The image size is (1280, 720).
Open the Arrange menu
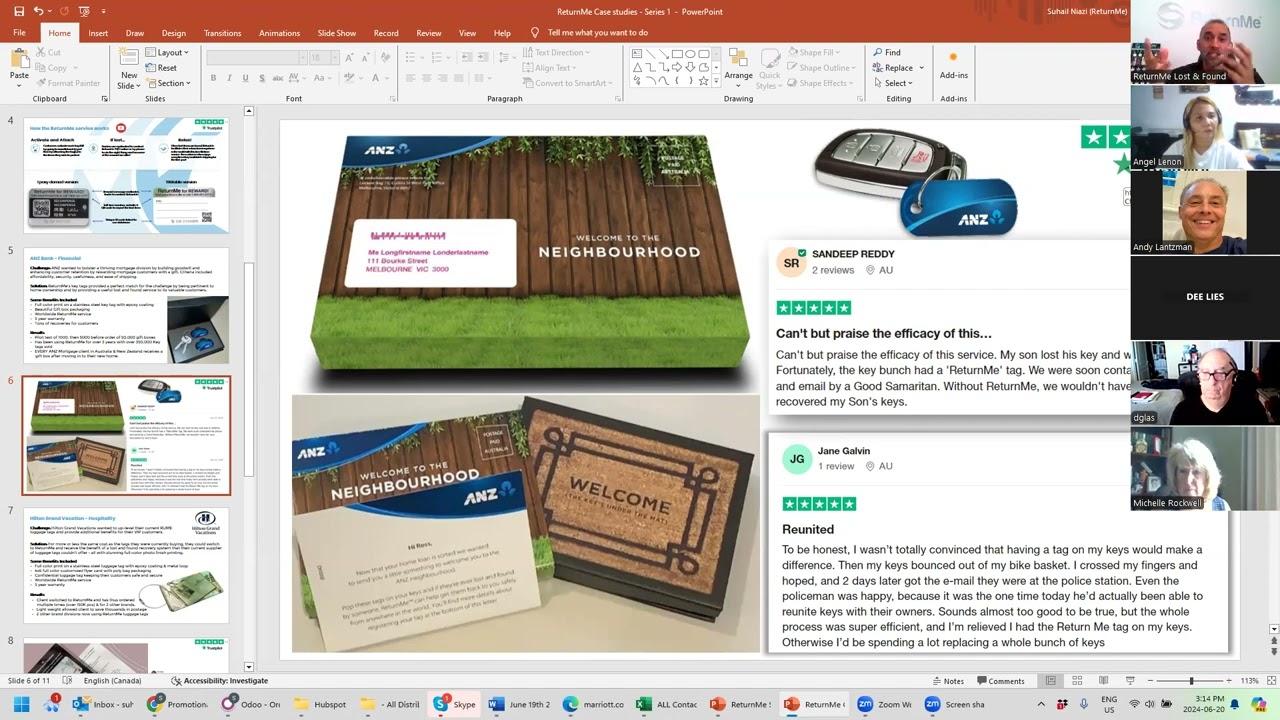coord(738,68)
